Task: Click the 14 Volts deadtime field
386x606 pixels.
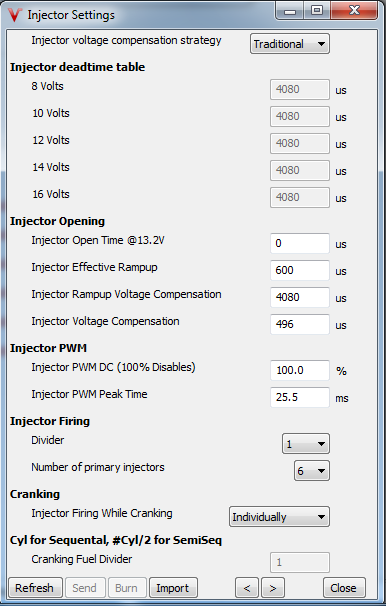Action: [300, 170]
